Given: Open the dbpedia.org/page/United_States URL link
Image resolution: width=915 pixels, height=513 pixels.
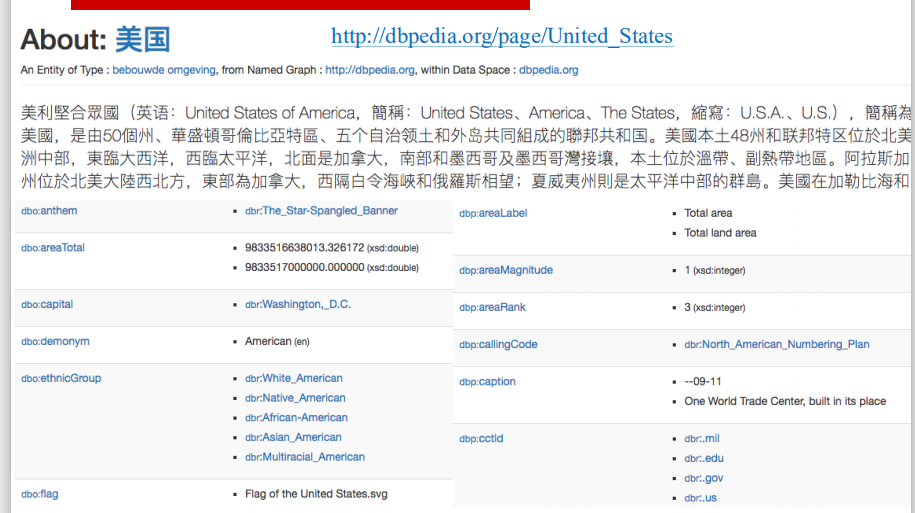Looking at the screenshot, I should pos(502,36).
